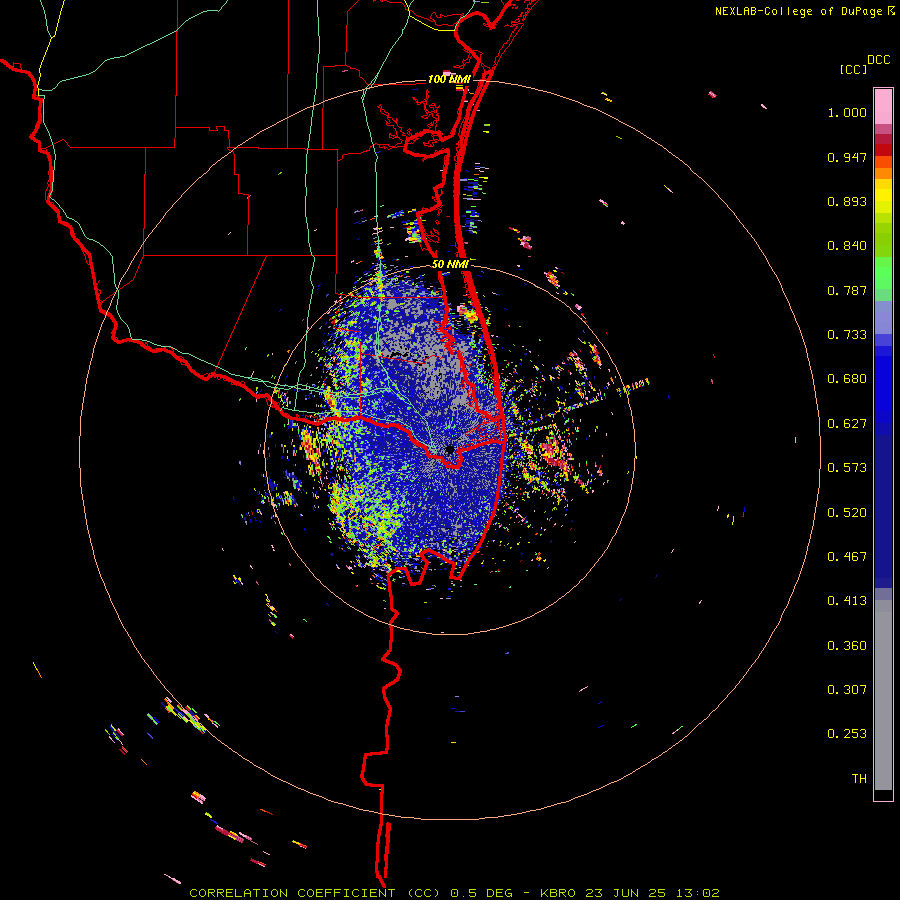Click the 0.573 scale value
The height and width of the screenshot is (900, 900).
[847, 468]
